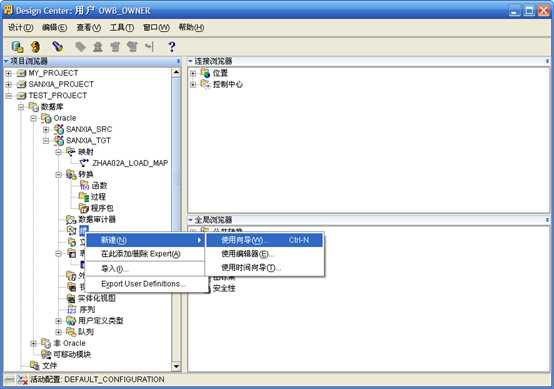
Task: Click the SANXIA_SRC module icon
Action: 59,129
